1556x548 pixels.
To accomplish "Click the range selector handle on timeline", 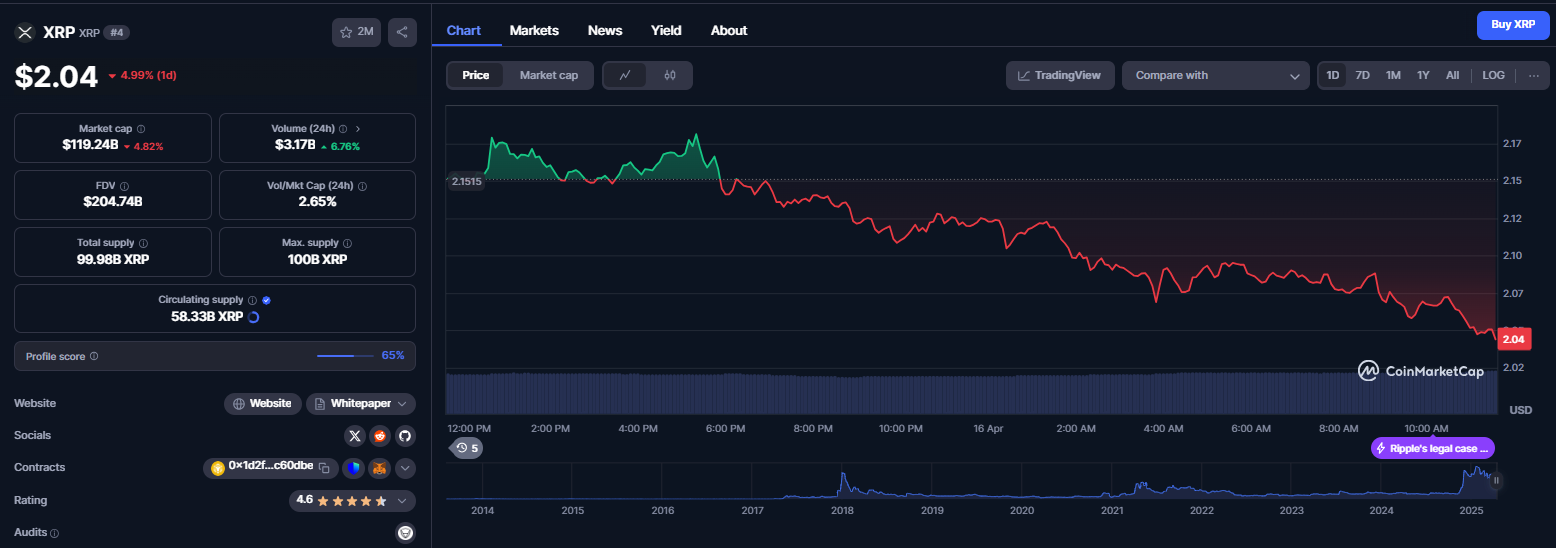I will click(1496, 480).
